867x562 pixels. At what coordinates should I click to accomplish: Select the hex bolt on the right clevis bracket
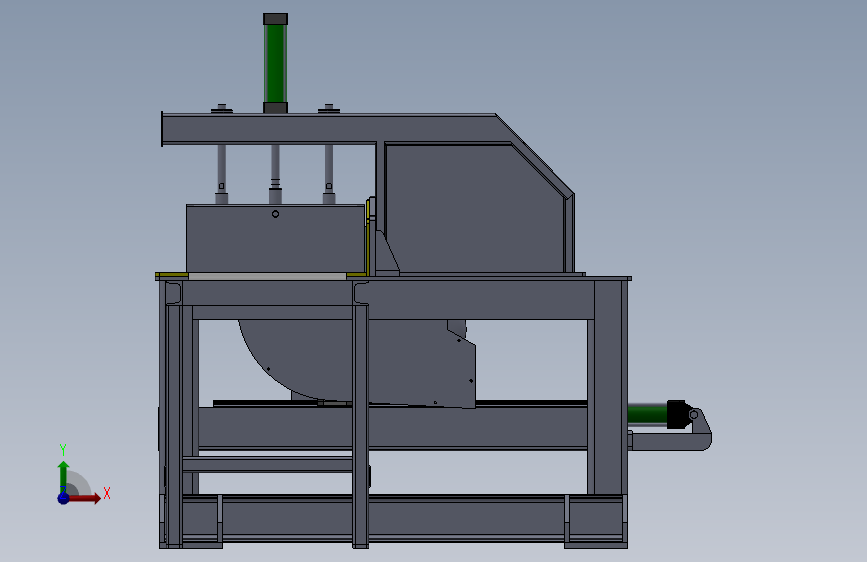[693, 414]
